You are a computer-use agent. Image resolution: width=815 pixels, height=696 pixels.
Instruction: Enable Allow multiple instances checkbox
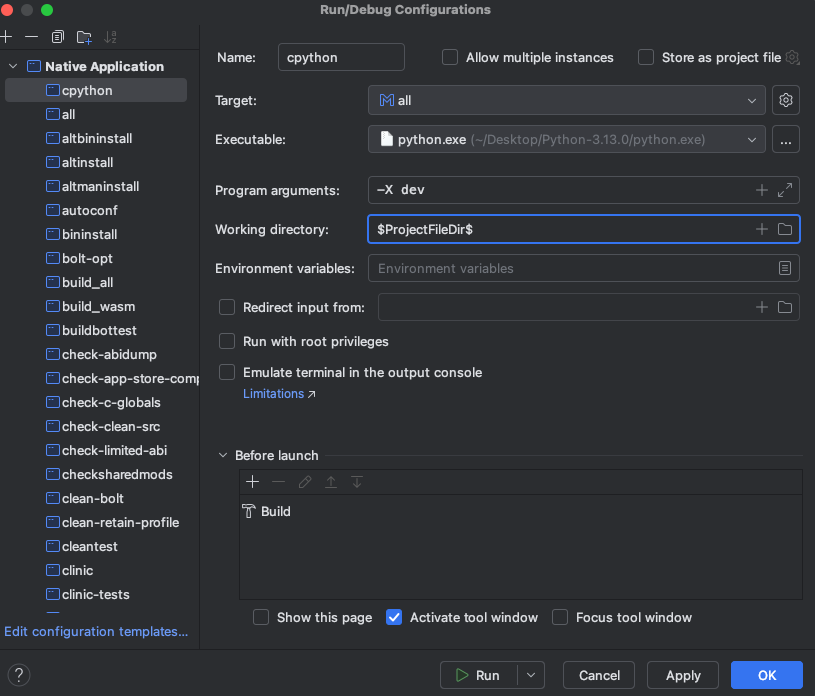point(450,58)
